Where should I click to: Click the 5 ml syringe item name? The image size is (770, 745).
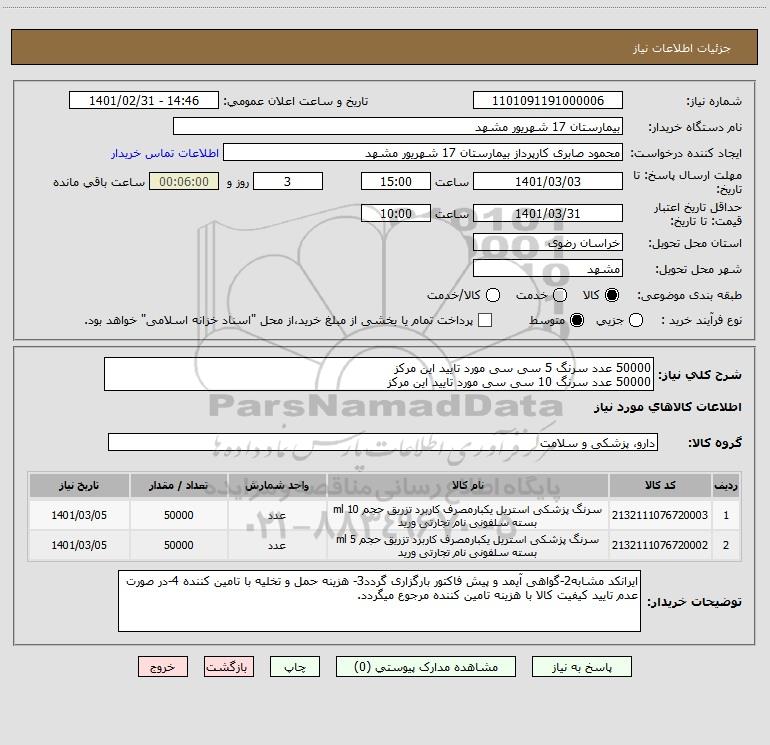pyautogui.click(x=468, y=546)
